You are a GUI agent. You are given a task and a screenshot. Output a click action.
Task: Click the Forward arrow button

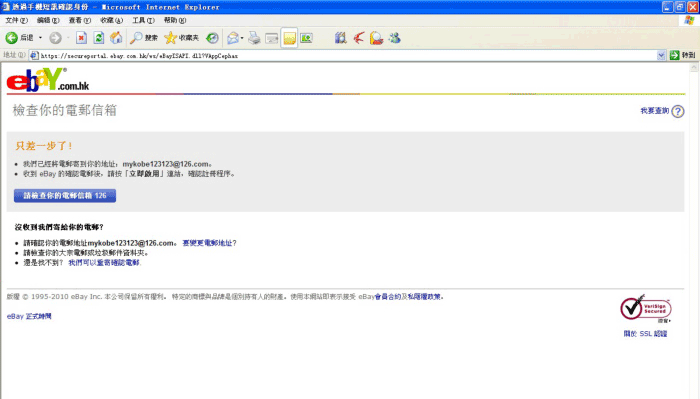[55, 38]
